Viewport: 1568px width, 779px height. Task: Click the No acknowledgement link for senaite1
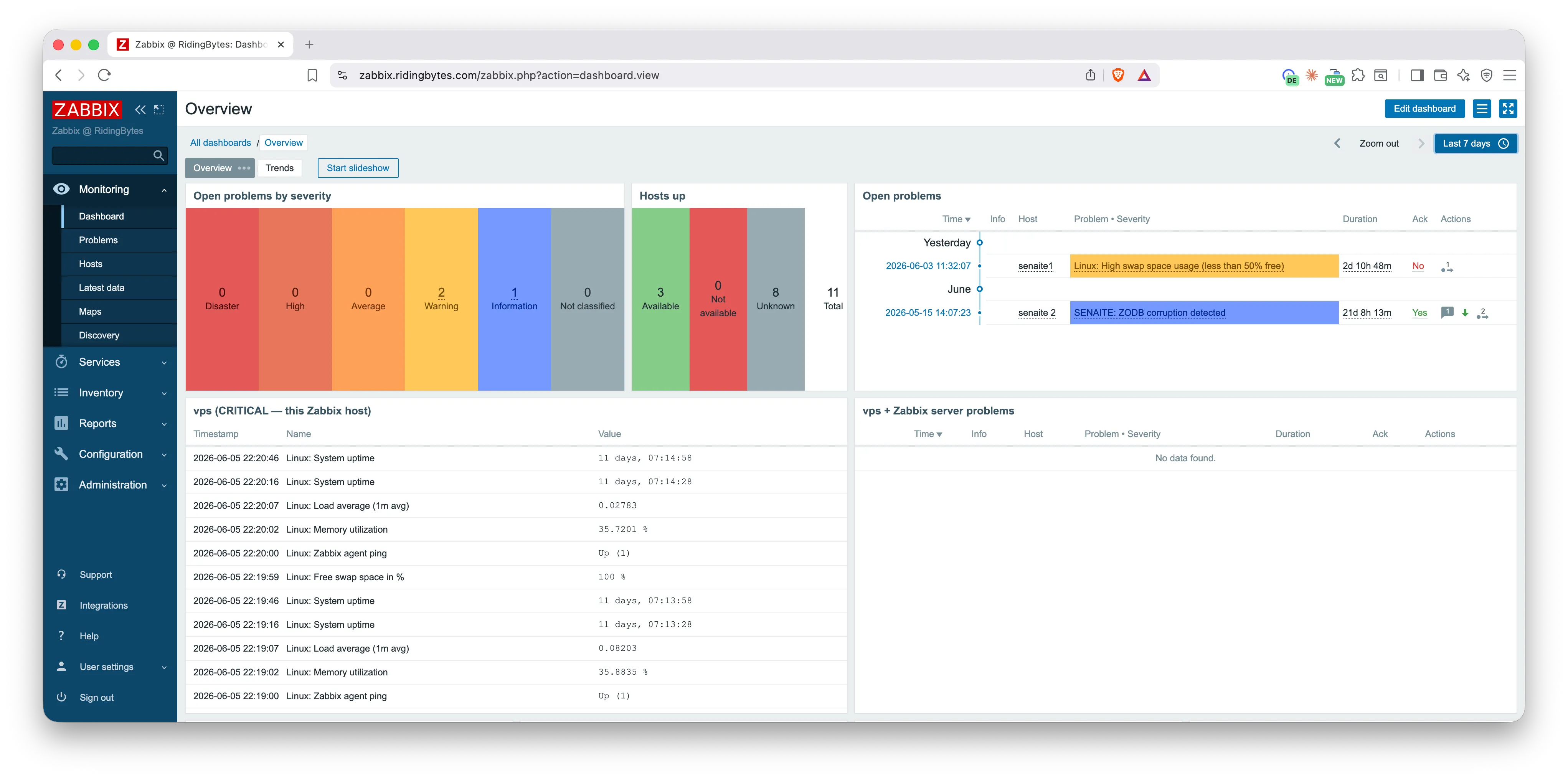[1418, 266]
